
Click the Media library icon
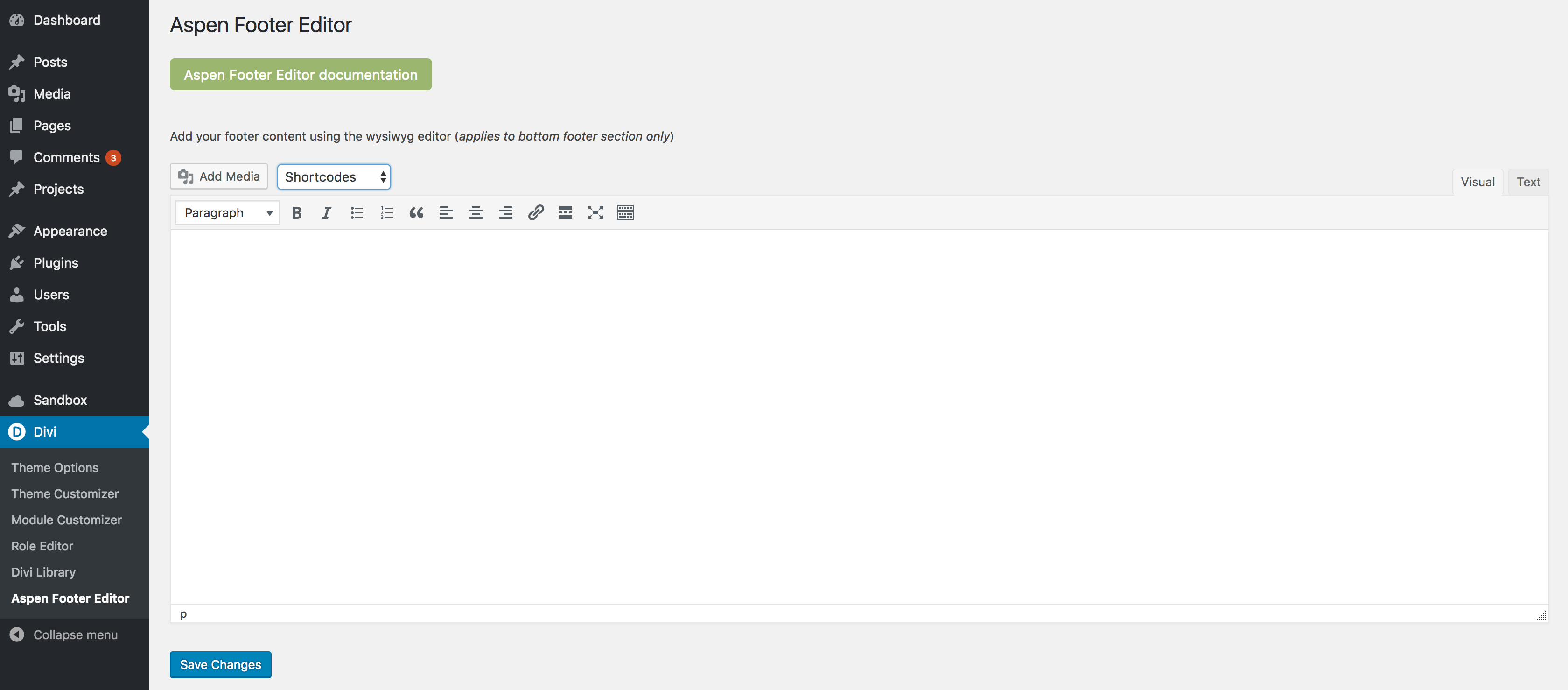(17, 94)
